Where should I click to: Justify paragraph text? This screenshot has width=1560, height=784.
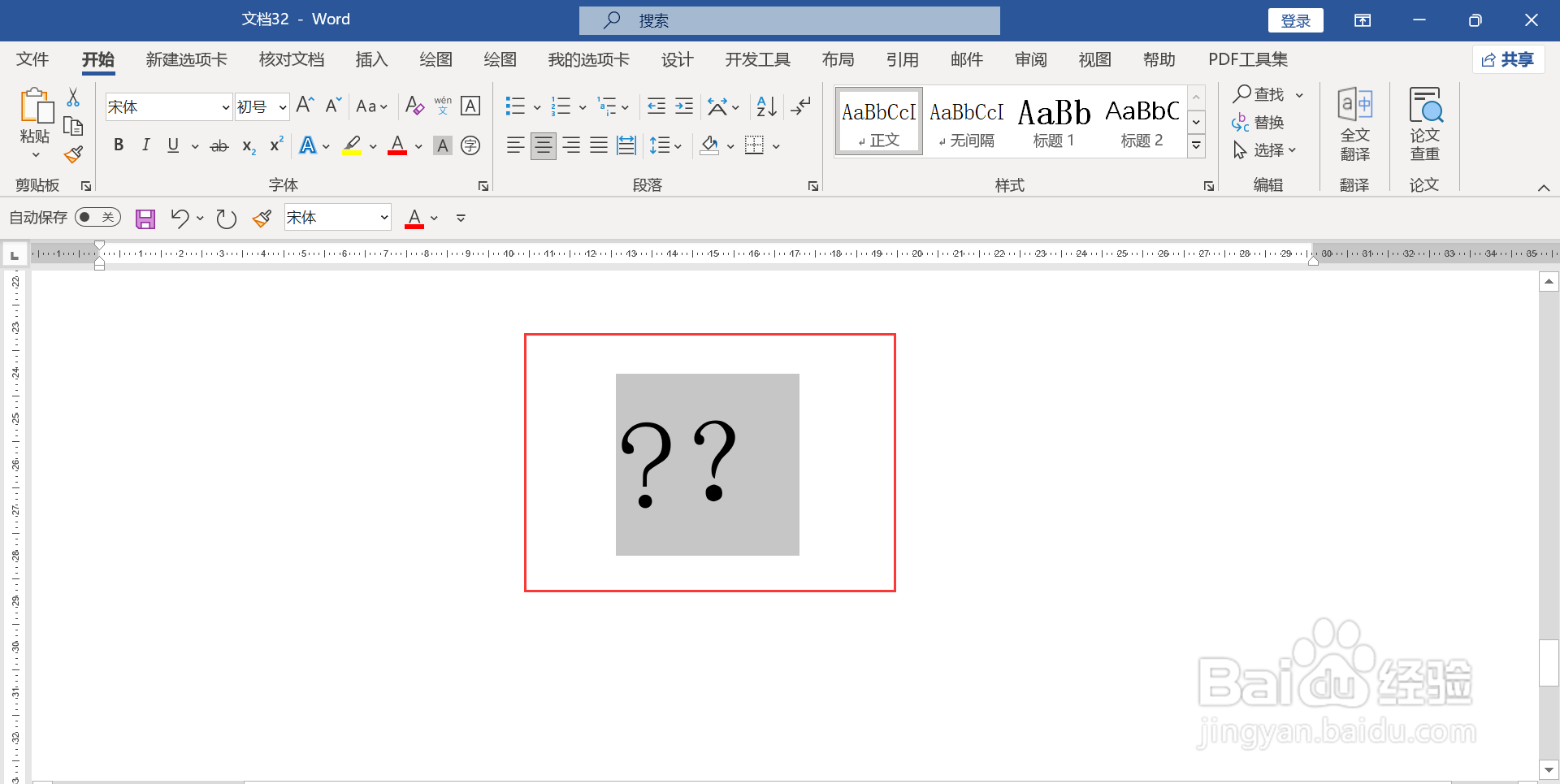pyautogui.click(x=599, y=145)
